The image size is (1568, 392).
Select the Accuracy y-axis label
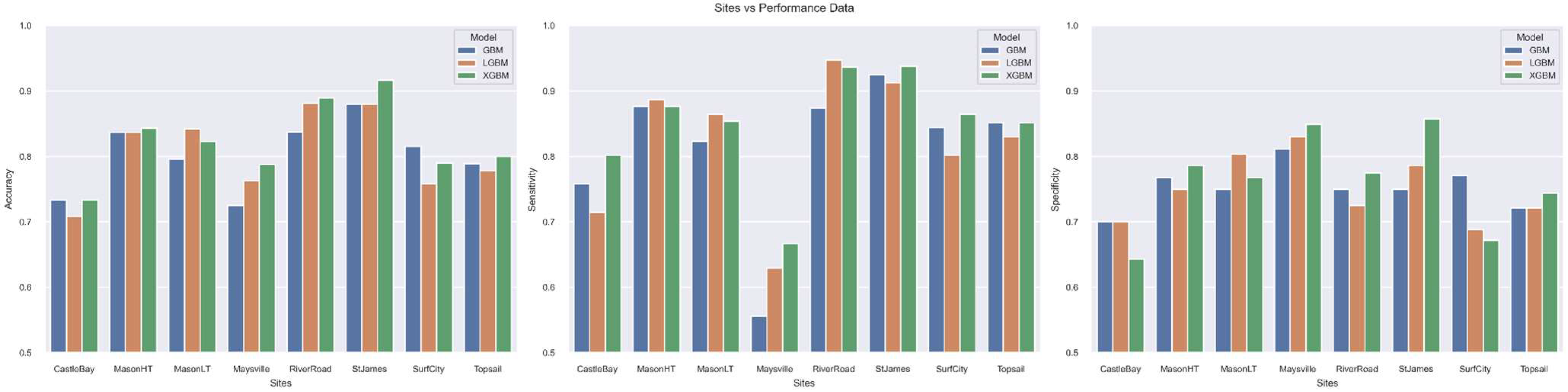coord(8,189)
